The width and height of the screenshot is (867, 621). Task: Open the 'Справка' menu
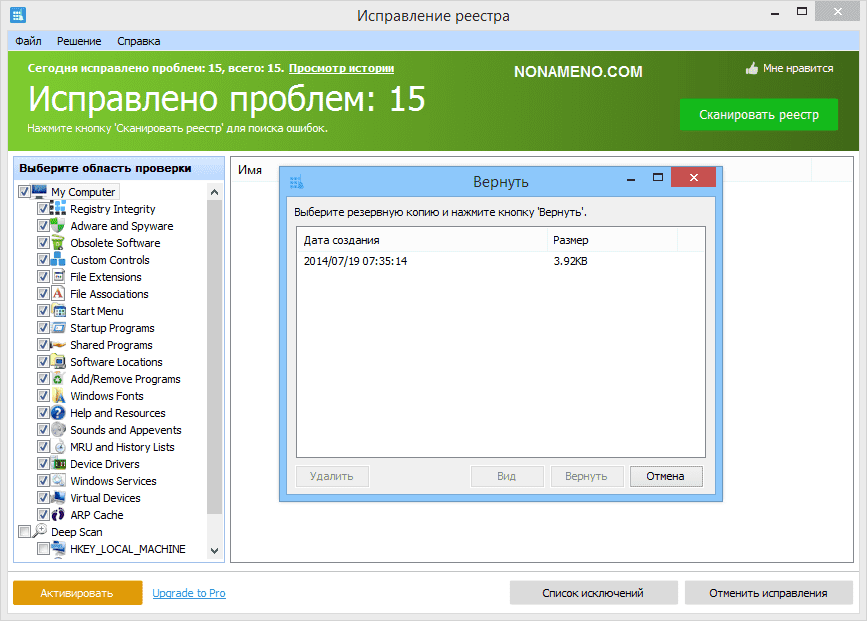138,41
